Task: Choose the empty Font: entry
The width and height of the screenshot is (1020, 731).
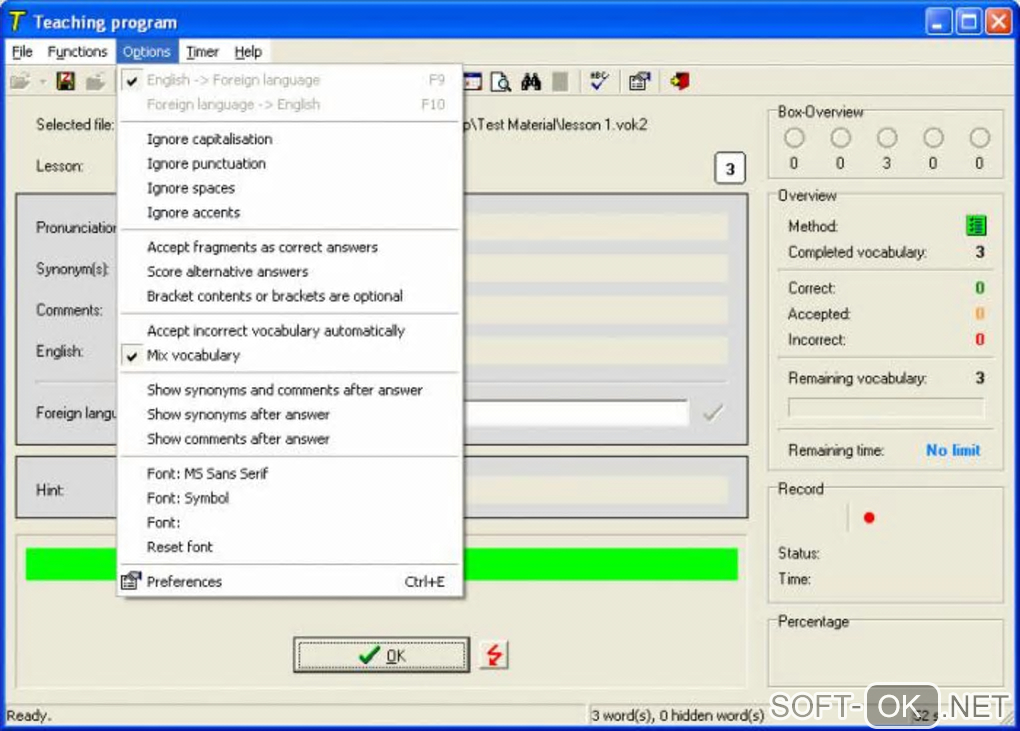Action: [290, 523]
